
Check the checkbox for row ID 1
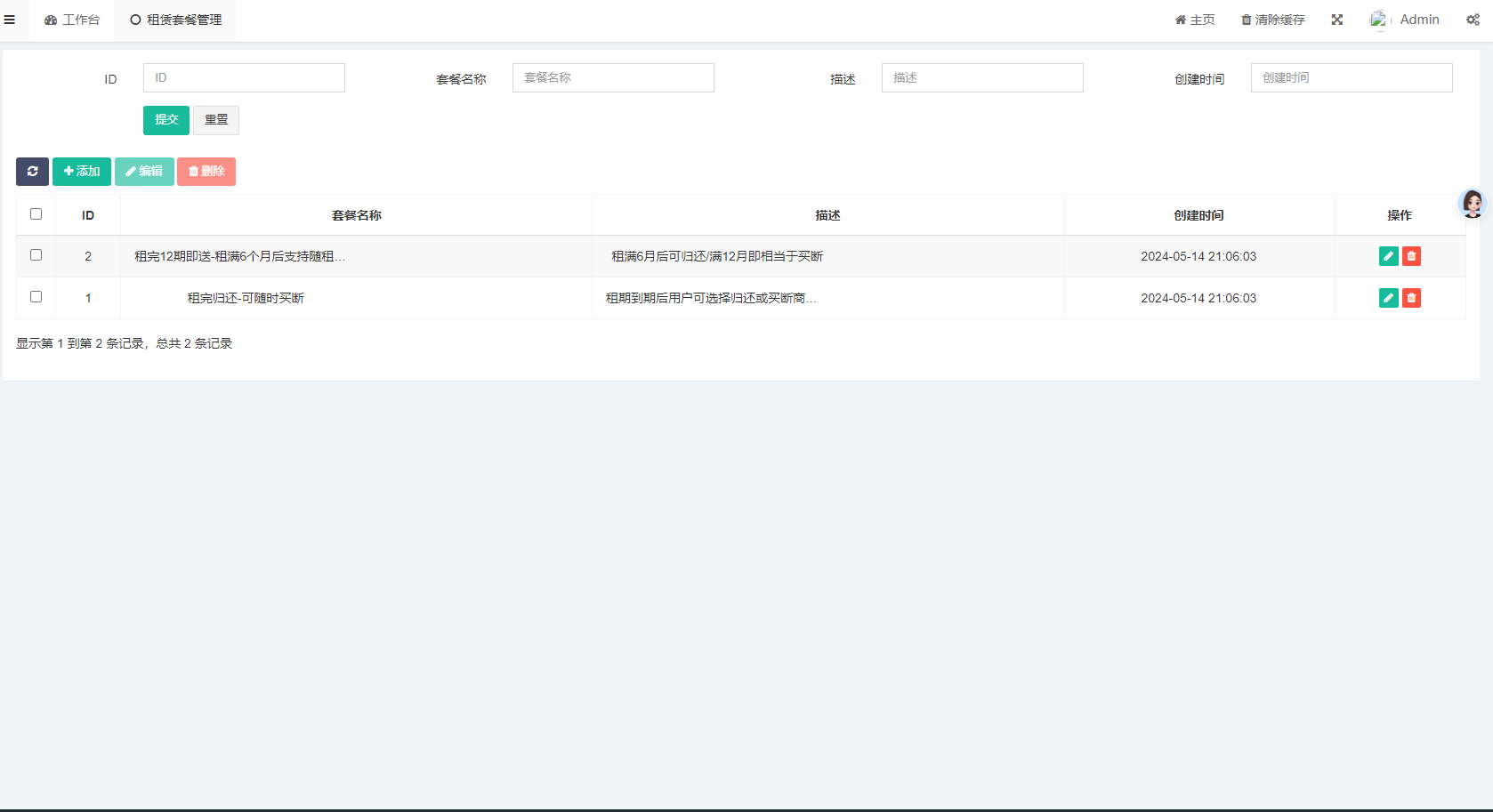pyautogui.click(x=36, y=297)
